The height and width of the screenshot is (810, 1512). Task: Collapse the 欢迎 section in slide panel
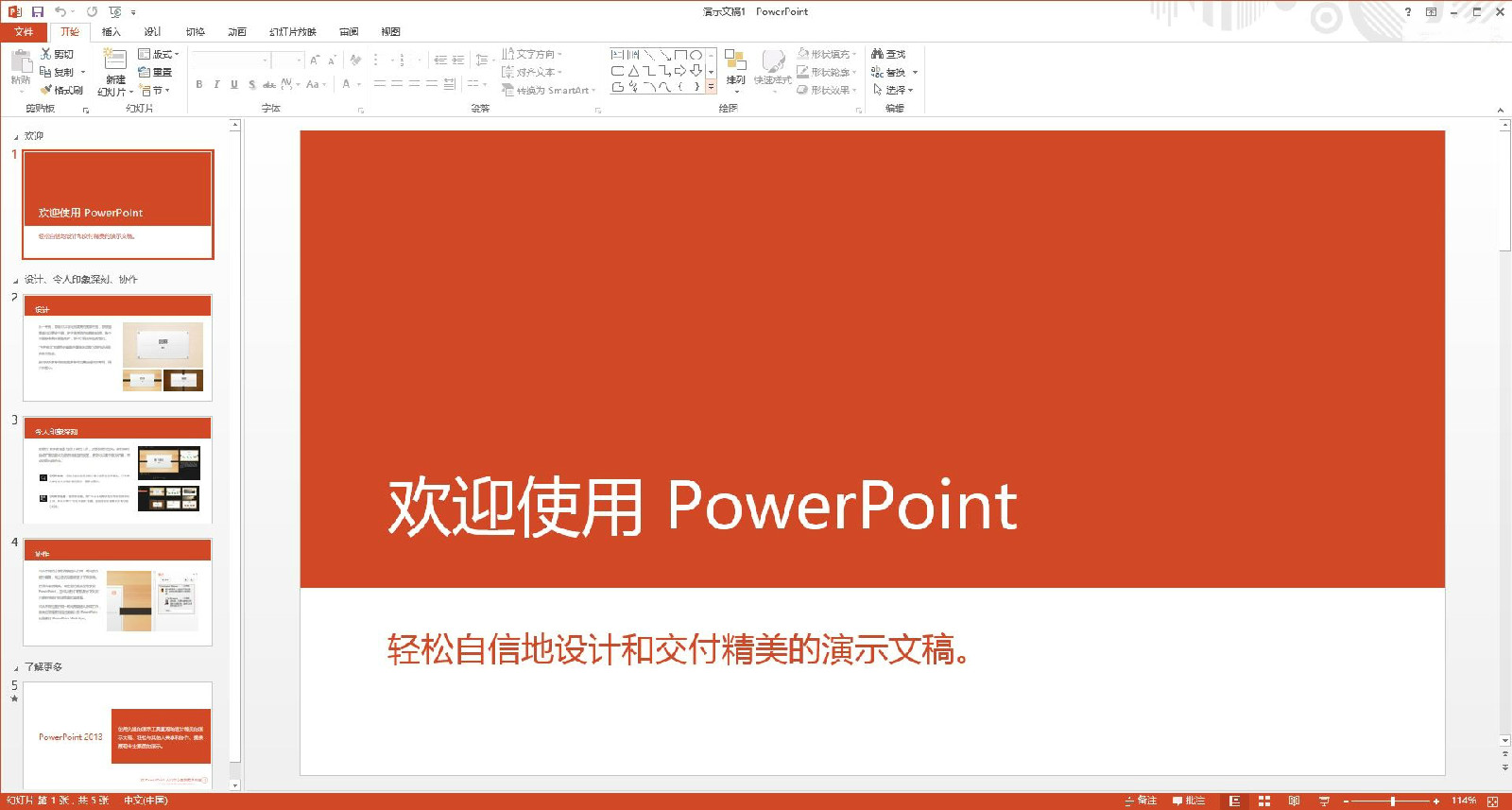coord(15,137)
